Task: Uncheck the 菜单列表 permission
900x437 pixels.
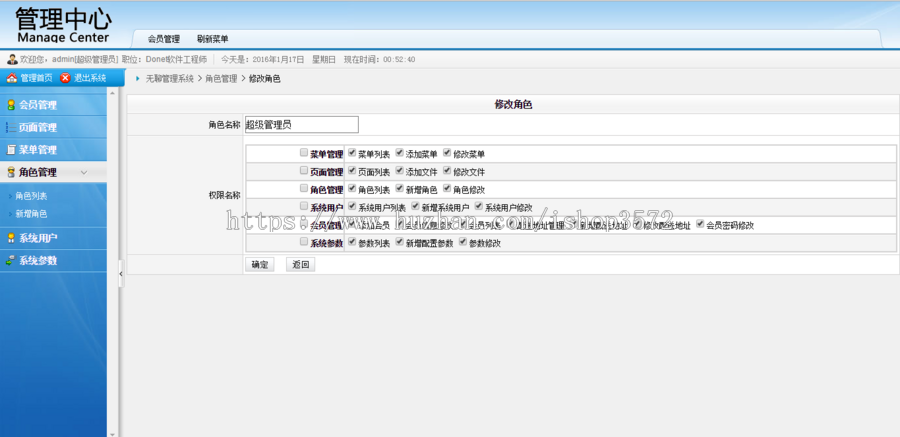Action: 352,153
